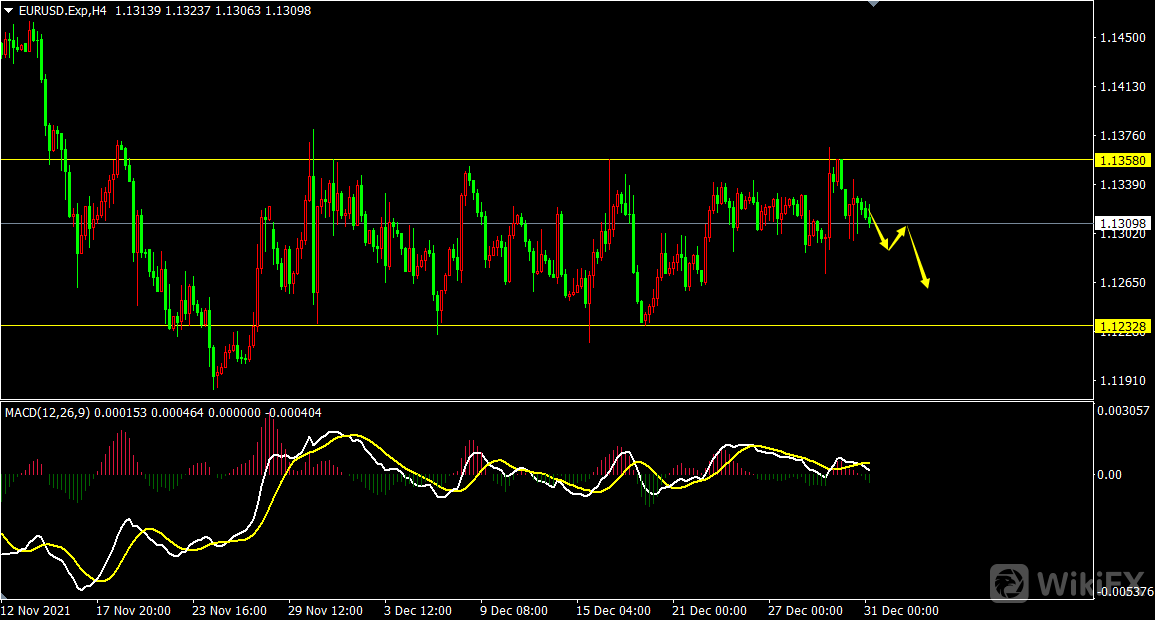This screenshot has width=1155, height=620.
Task: Select the first yellow downward arrow head
Action: 885,245
